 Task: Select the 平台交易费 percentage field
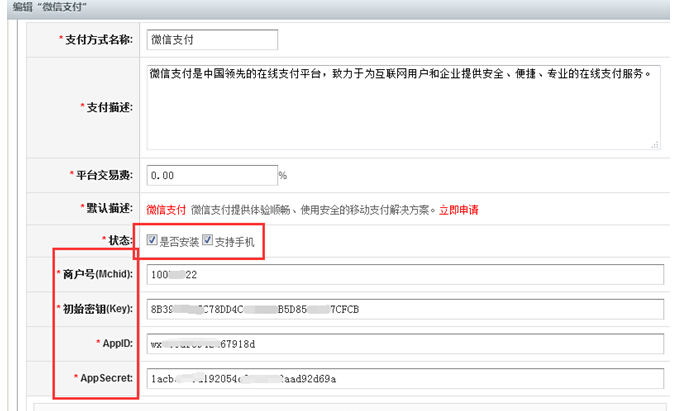pyautogui.click(x=210, y=175)
